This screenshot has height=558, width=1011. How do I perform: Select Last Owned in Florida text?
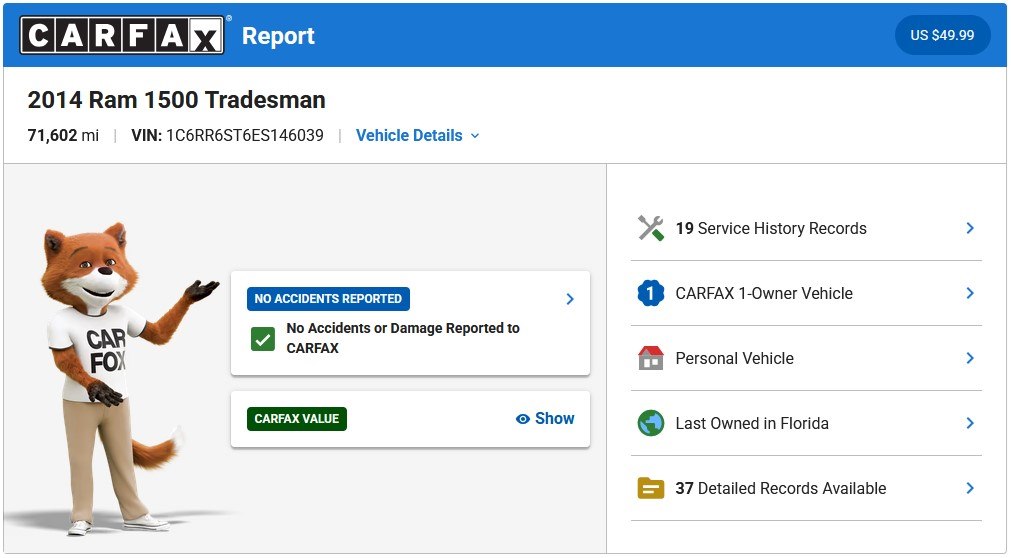pos(752,424)
